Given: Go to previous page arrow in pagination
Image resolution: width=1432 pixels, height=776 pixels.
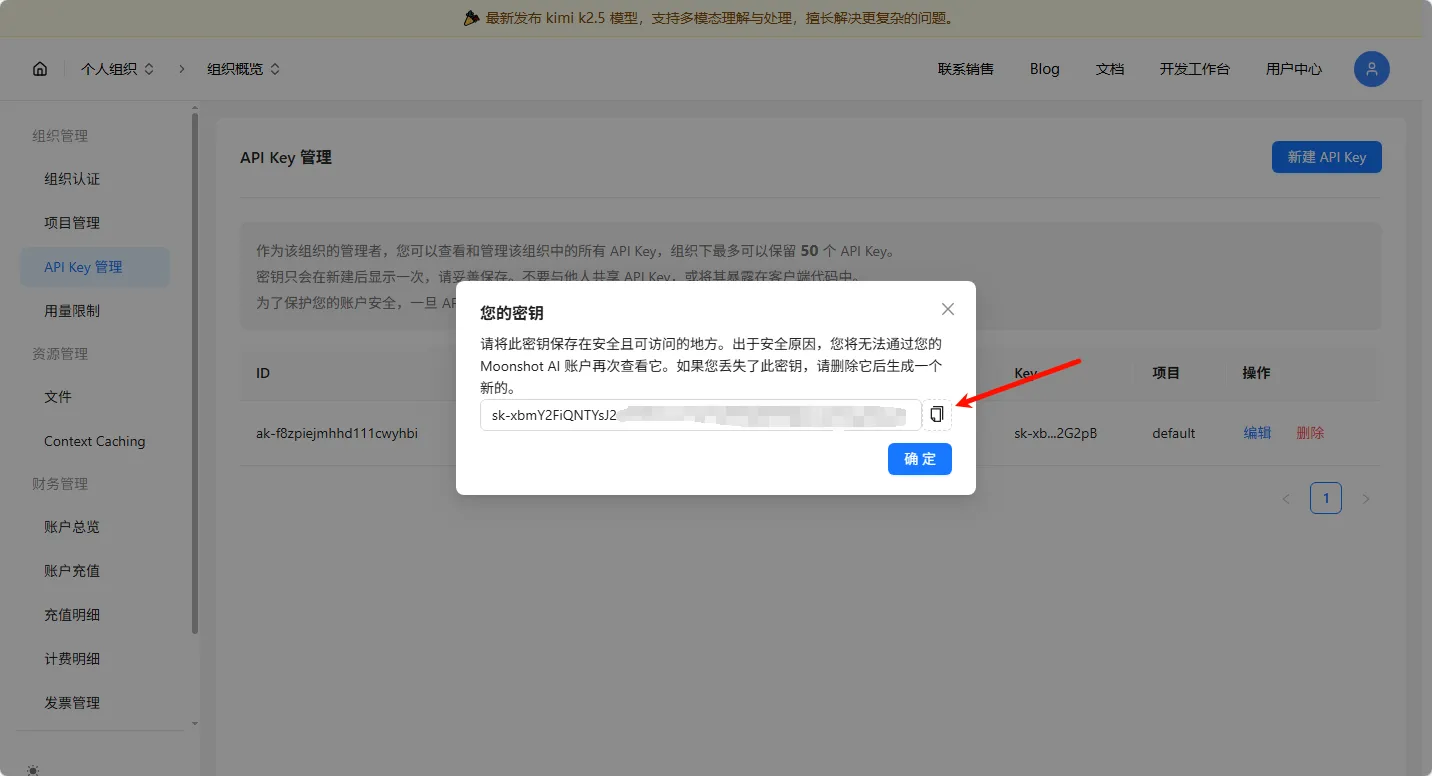Looking at the screenshot, I should tap(1286, 498).
